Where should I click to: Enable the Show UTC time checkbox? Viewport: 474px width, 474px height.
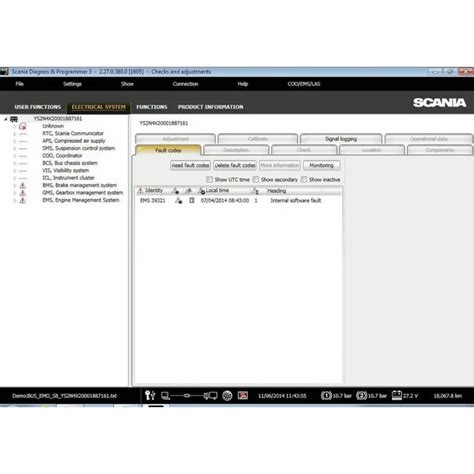(209, 179)
